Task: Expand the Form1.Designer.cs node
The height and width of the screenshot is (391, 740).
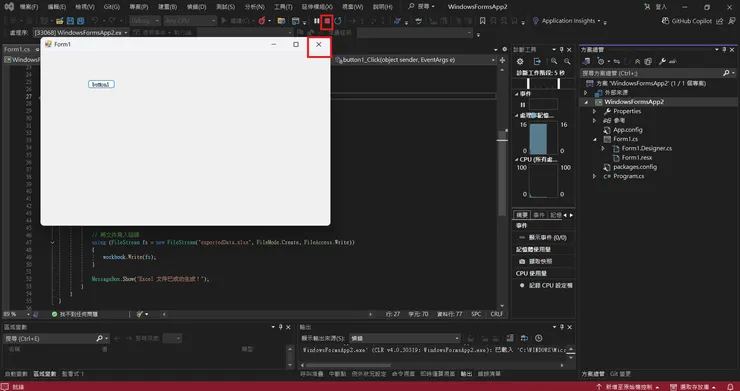Action: 603,148
